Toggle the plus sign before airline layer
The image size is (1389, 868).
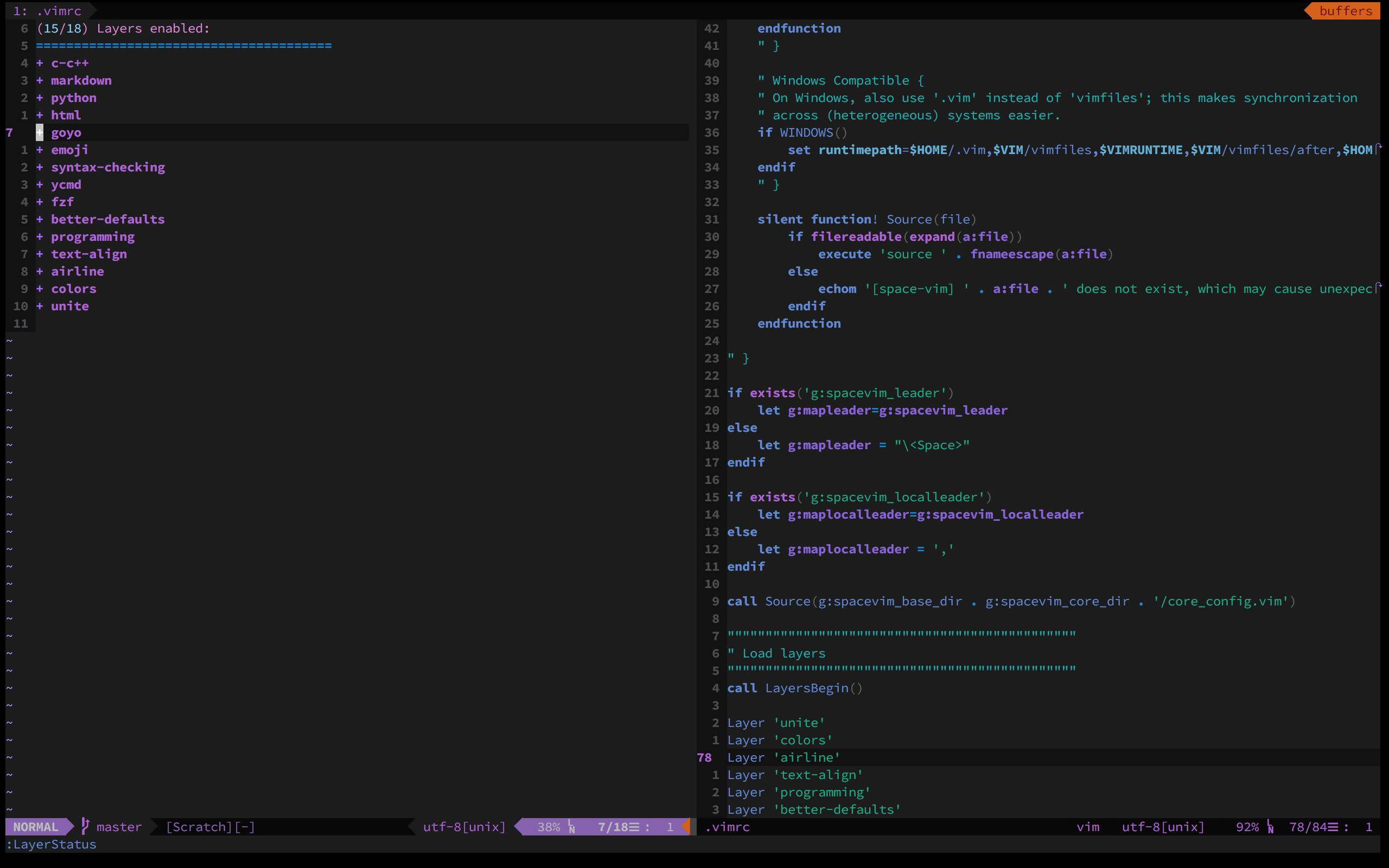coord(40,271)
